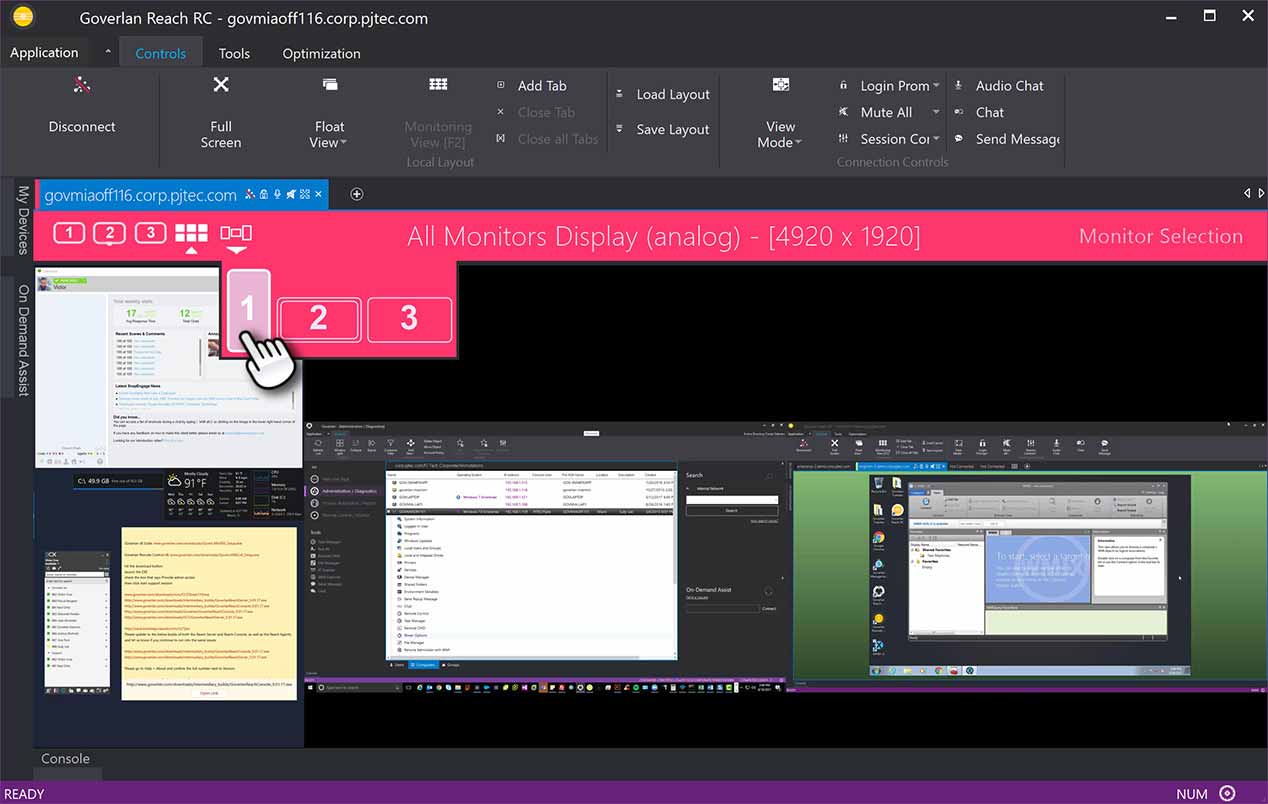Click the Monitoring View [F2] button

(438, 112)
